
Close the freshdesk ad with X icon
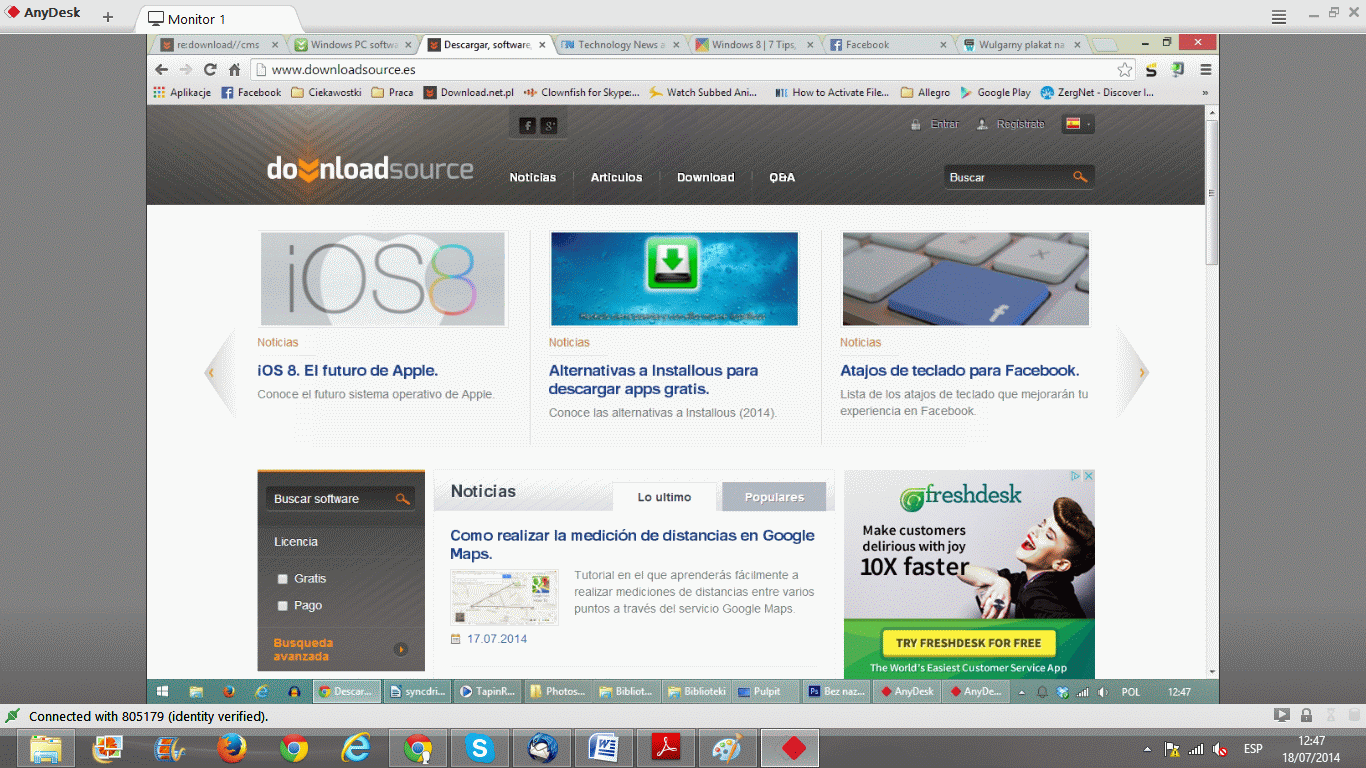(1089, 476)
